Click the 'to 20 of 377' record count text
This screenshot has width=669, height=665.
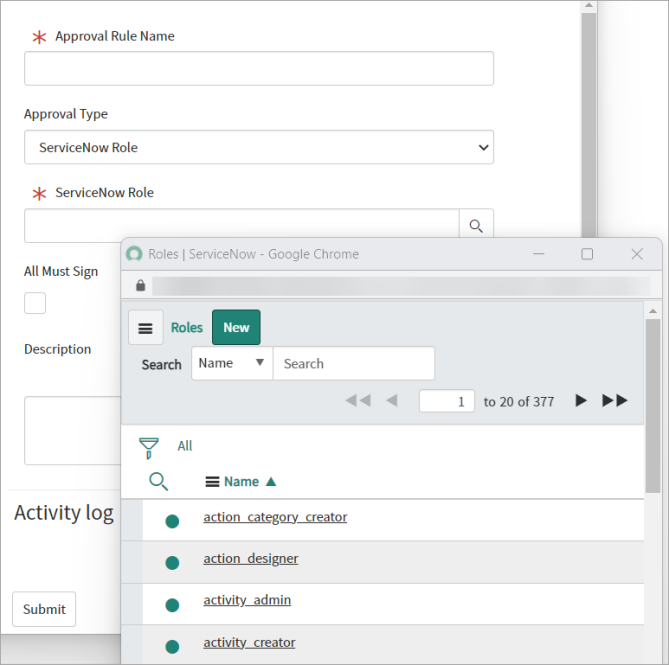tap(519, 401)
